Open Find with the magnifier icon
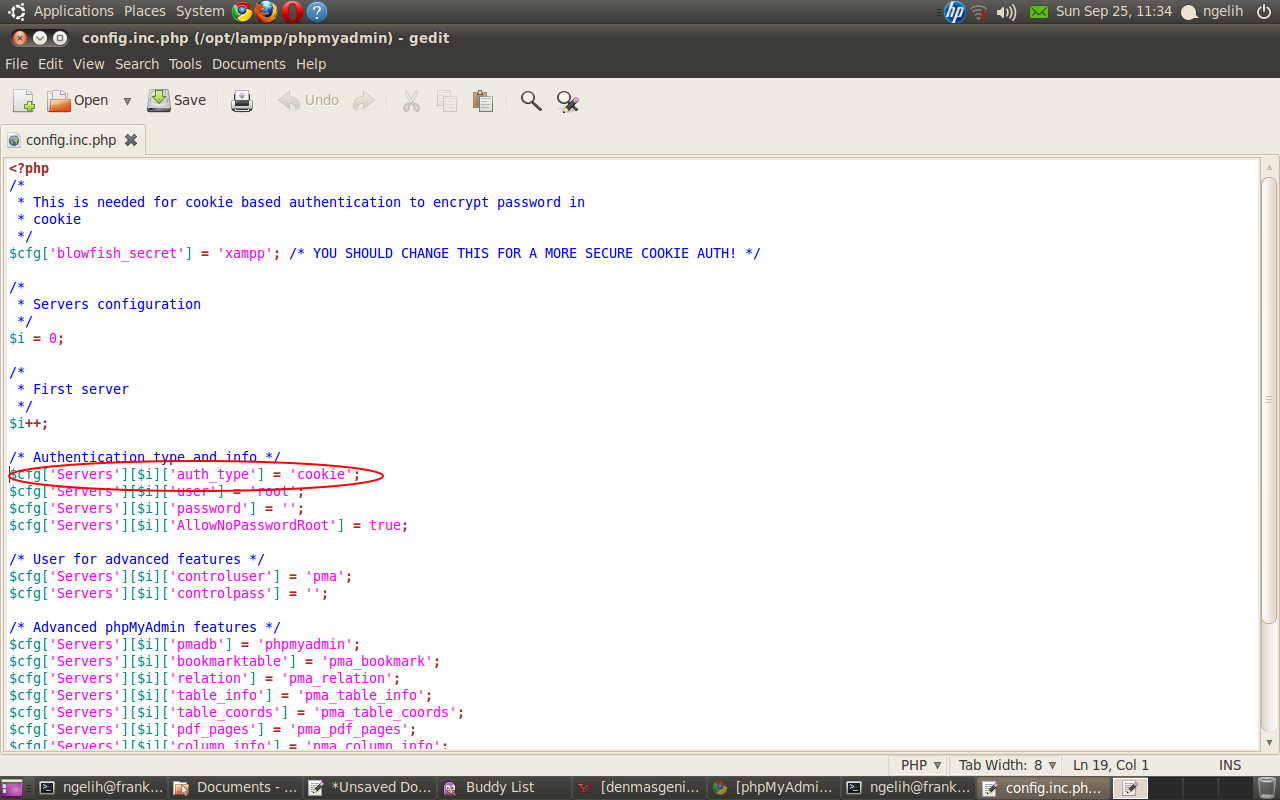Image resolution: width=1280 pixels, height=800 pixels. (531, 101)
